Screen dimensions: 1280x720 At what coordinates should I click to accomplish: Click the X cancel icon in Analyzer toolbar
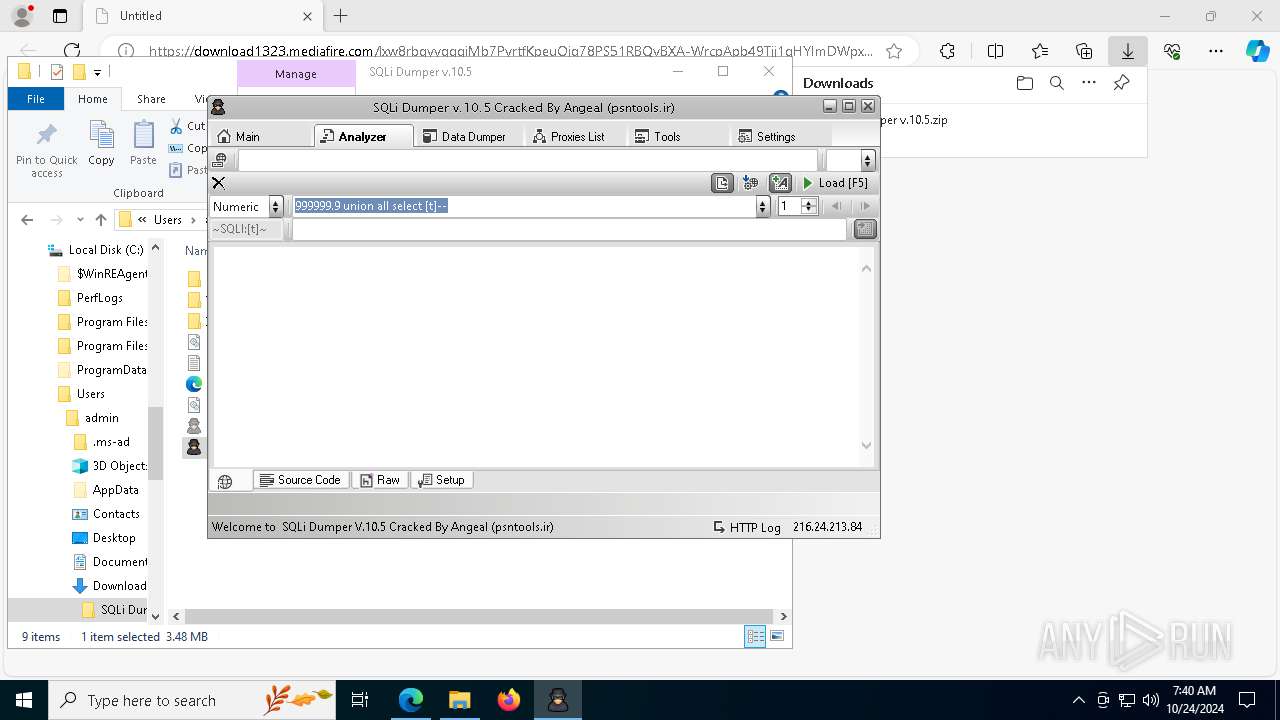point(219,183)
